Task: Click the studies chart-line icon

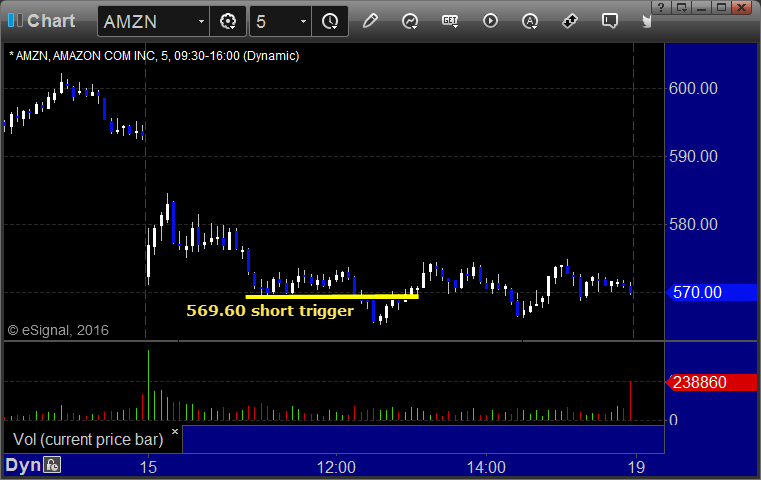Action: pyautogui.click(x=410, y=21)
